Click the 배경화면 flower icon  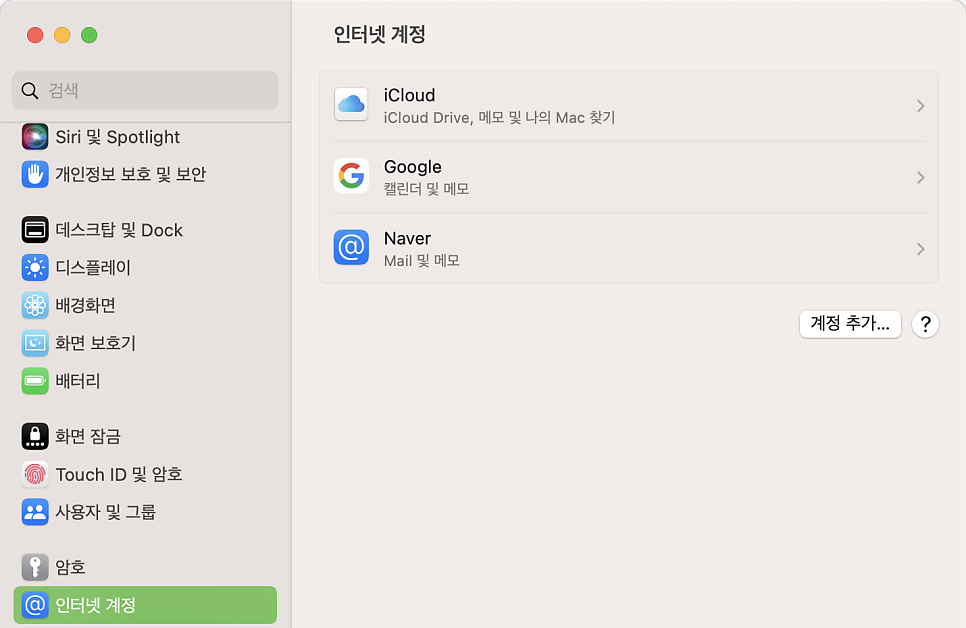pos(35,305)
